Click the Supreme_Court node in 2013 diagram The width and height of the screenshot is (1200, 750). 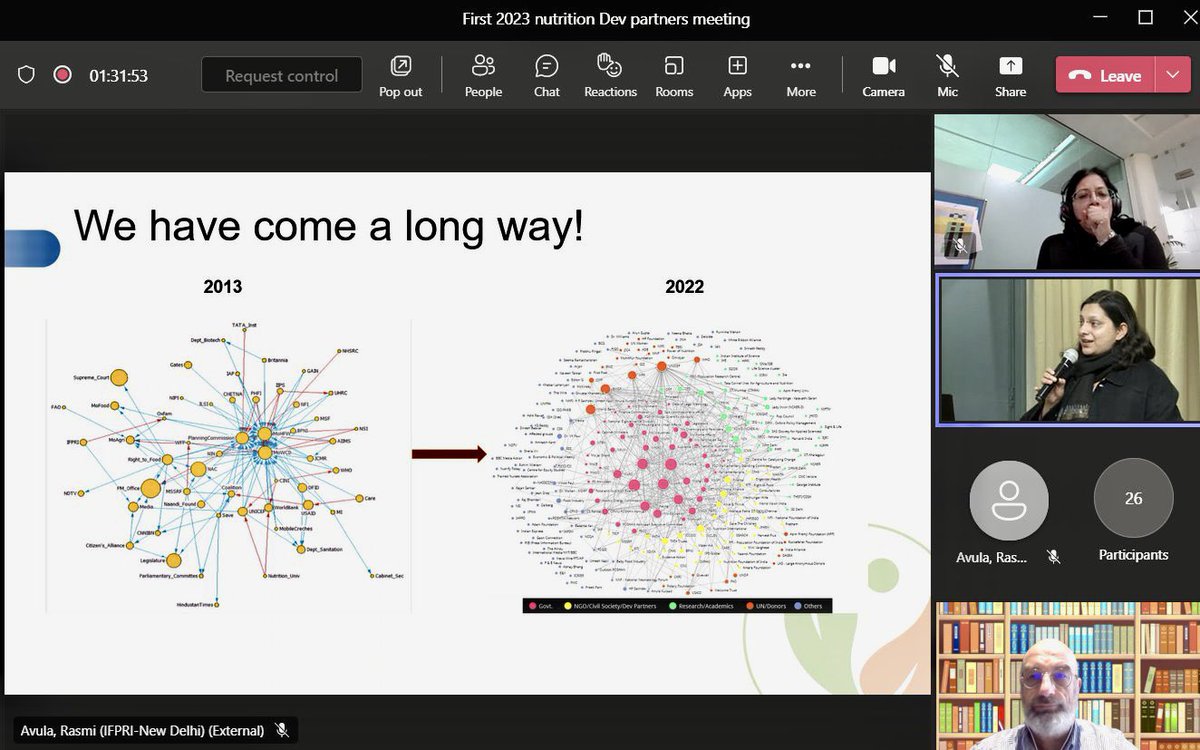[118, 377]
